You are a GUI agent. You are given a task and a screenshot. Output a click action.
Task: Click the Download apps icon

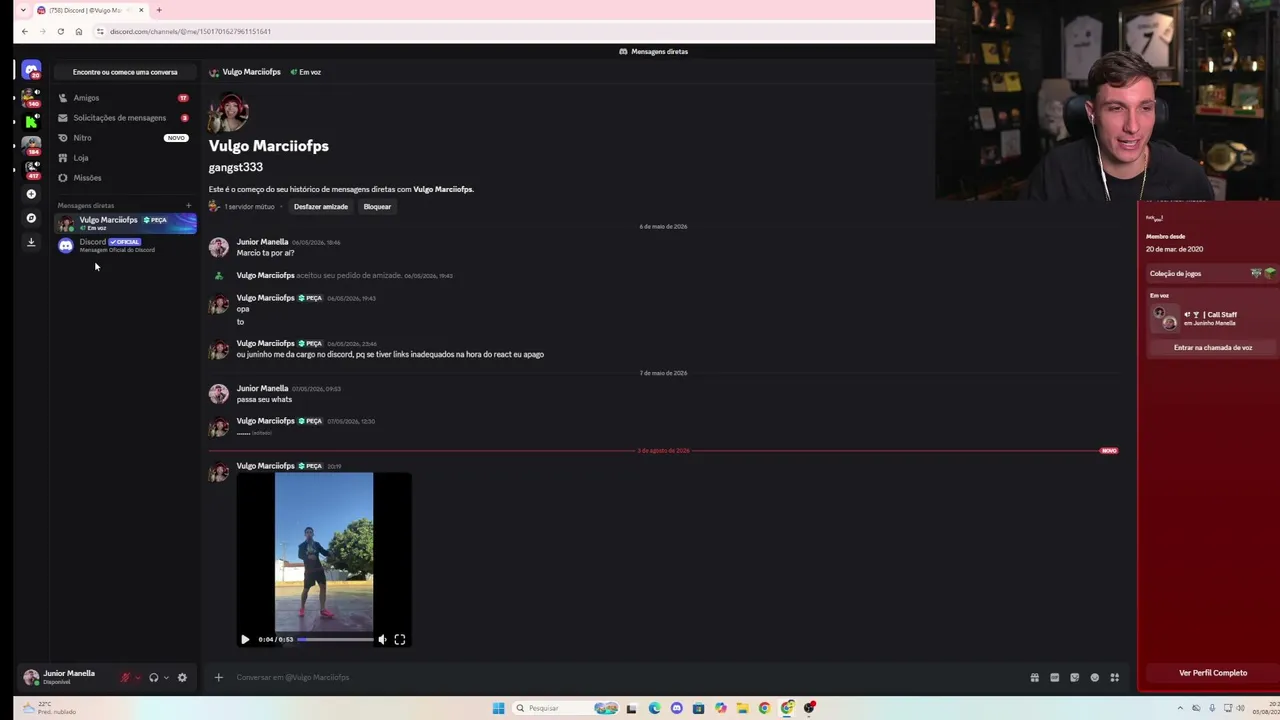click(31, 242)
